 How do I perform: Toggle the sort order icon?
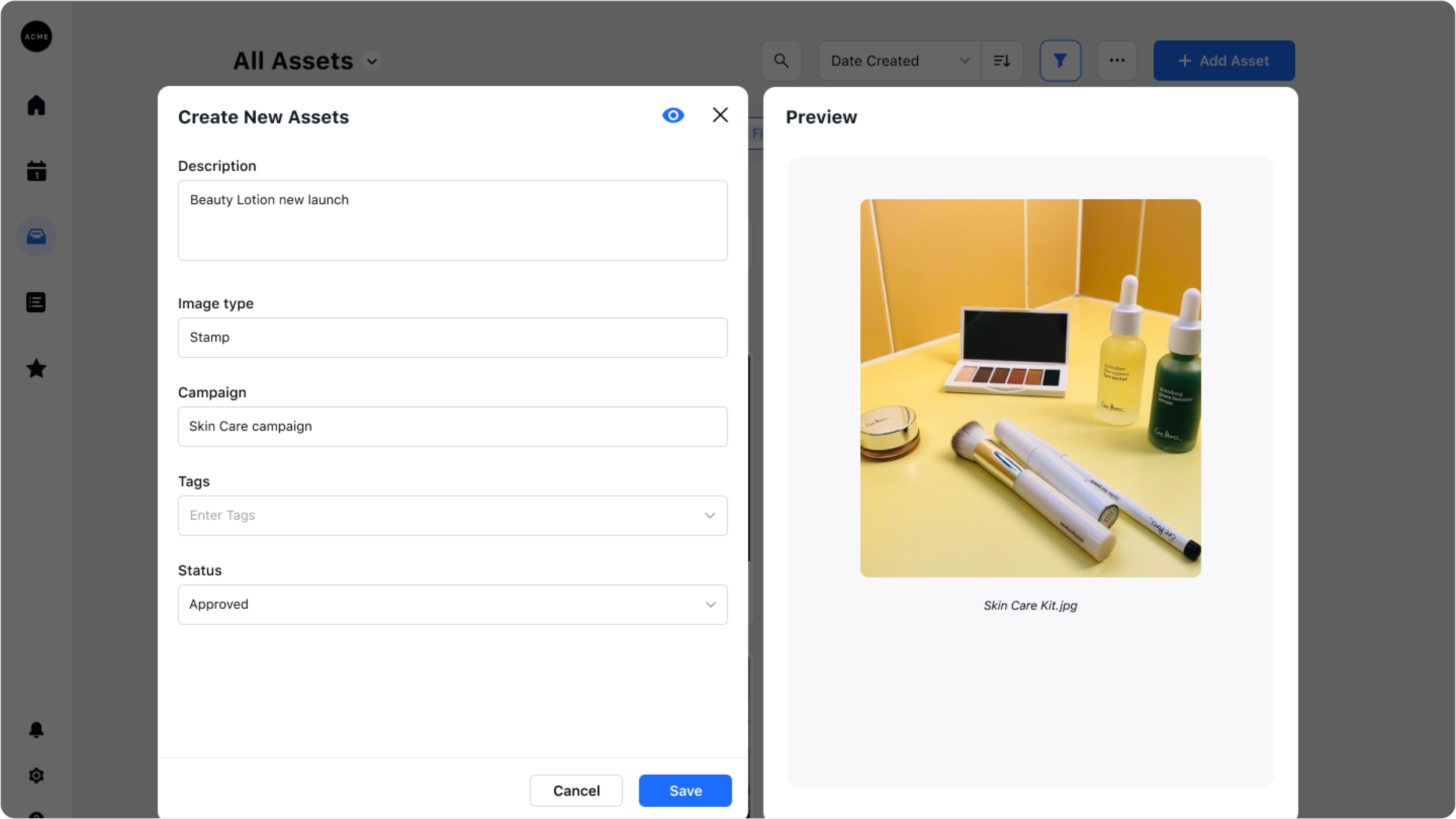pos(1002,61)
